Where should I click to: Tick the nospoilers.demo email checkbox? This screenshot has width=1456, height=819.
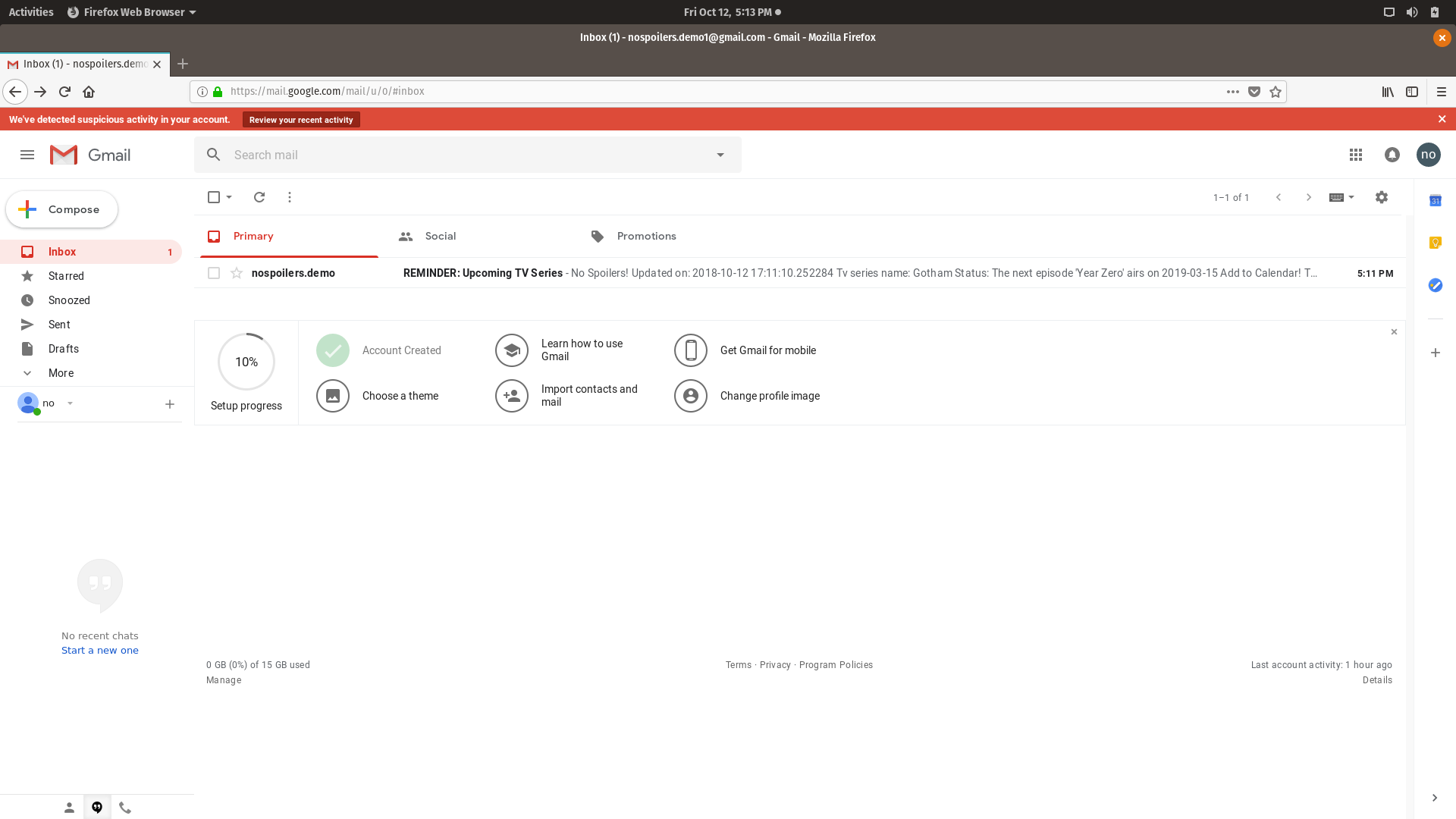pyautogui.click(x=214, y=273)
